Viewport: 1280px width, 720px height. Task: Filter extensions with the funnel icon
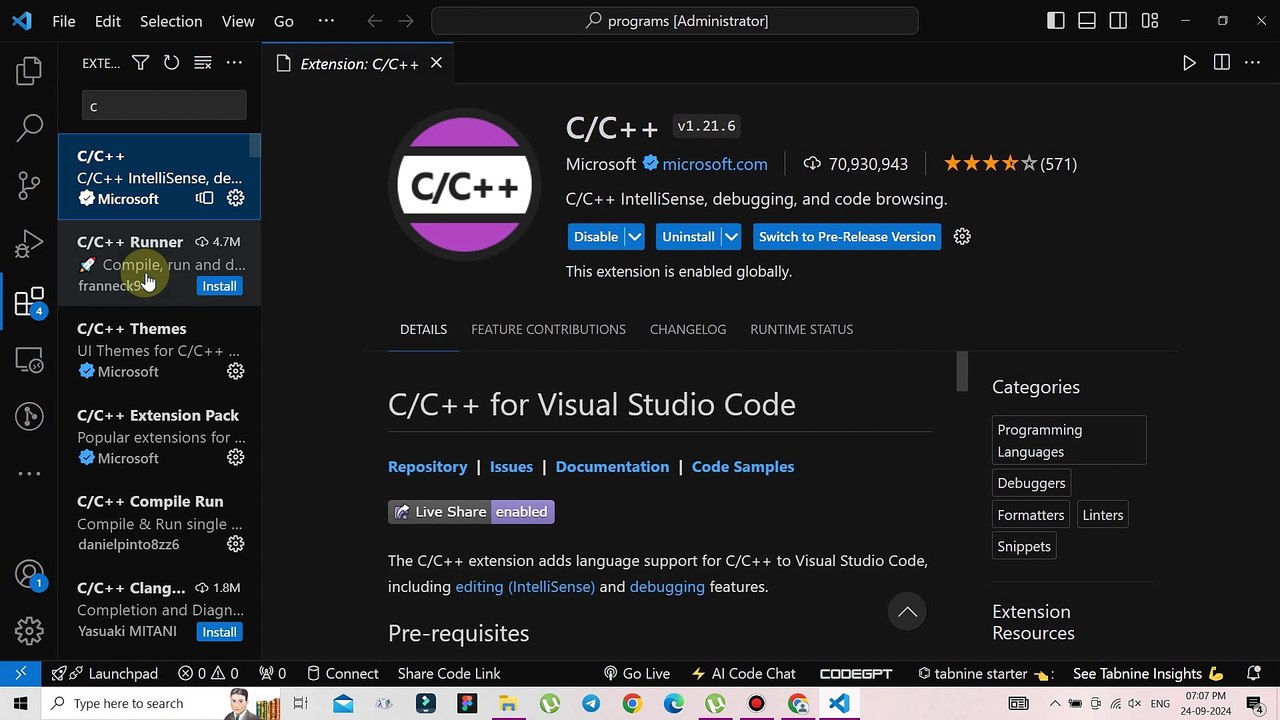[x=141, y=63]
